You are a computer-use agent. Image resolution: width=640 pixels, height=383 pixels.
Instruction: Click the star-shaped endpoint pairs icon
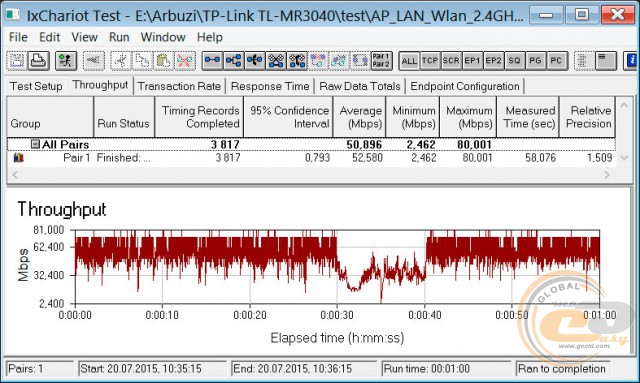[255, 61]
